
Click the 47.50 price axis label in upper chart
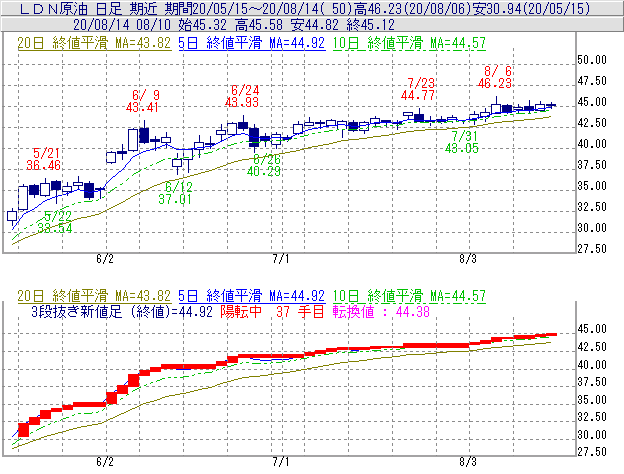pos(592,81)
